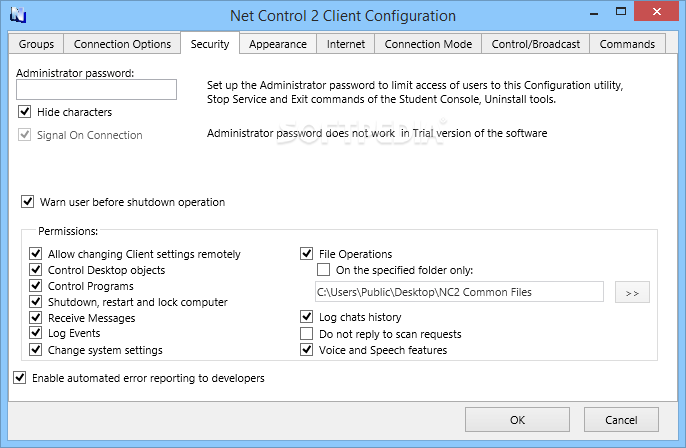Click the Cancel button
The height and width of the screenshot is (448, 686).
point(621,420)
